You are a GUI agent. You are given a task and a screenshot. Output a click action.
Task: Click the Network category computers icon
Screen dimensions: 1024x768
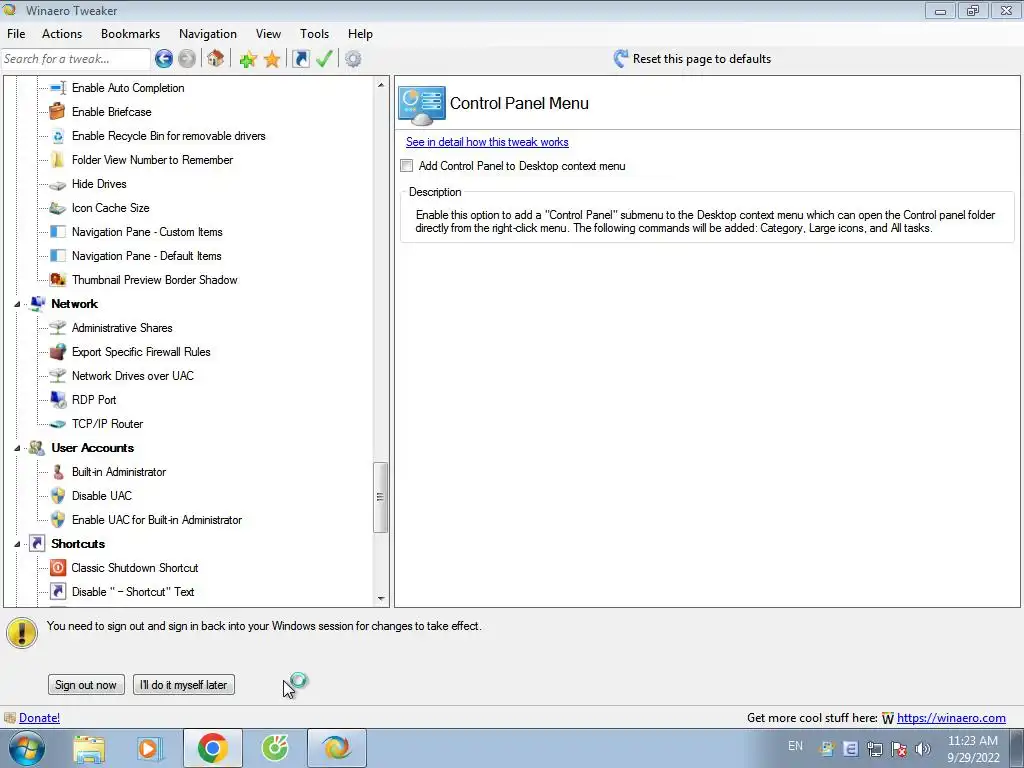click(x=37, y=304)
